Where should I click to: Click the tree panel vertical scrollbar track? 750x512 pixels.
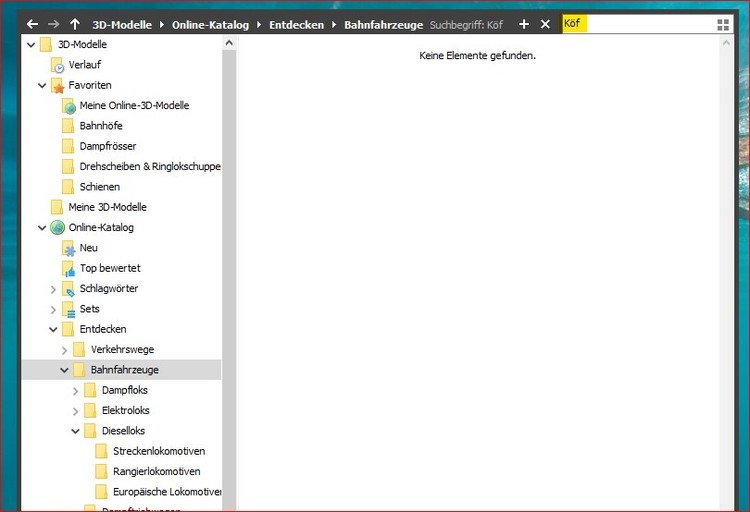(229, 280)
